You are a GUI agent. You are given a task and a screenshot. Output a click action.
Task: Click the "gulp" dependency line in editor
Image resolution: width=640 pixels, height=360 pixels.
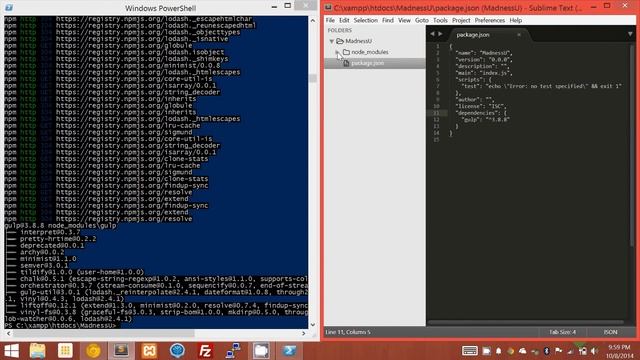point(485,120)
